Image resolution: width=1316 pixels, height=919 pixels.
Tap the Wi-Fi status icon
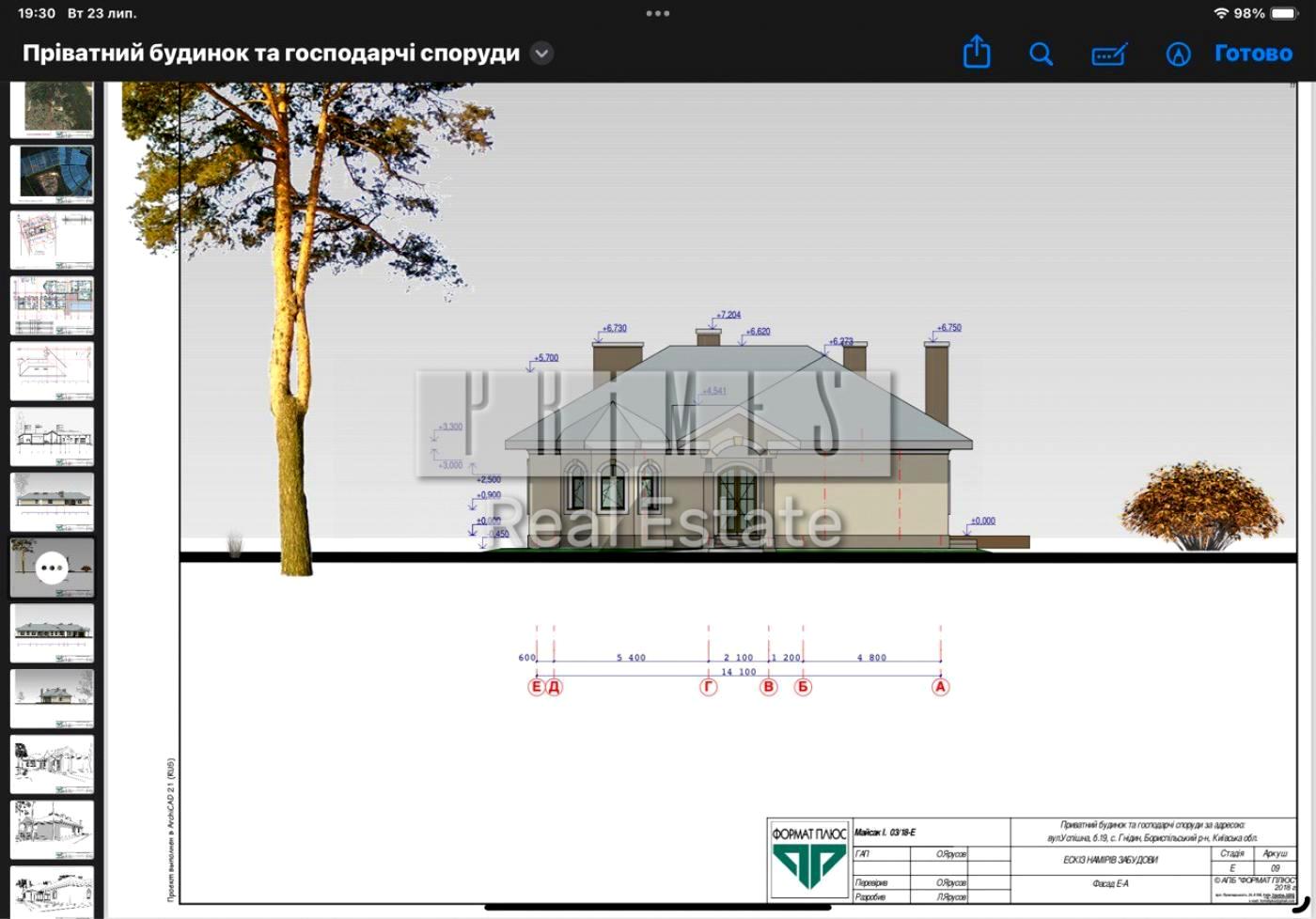(x=1220, y=13)
